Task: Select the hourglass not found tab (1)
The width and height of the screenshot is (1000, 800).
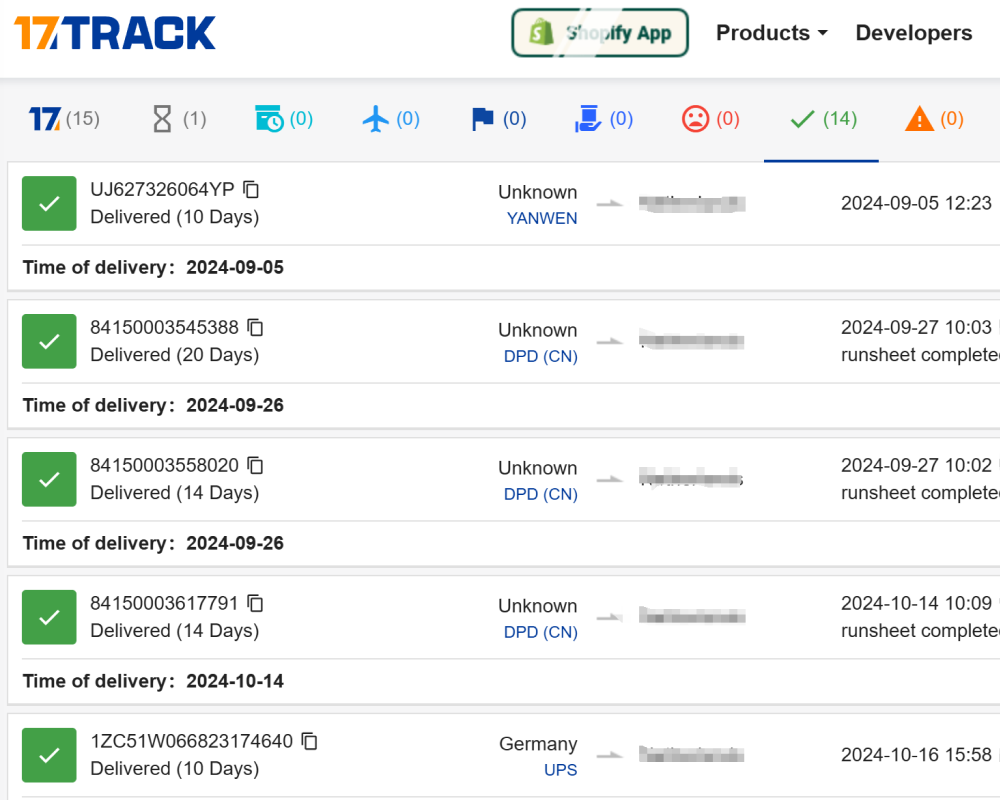Action: tap(179, 119)
